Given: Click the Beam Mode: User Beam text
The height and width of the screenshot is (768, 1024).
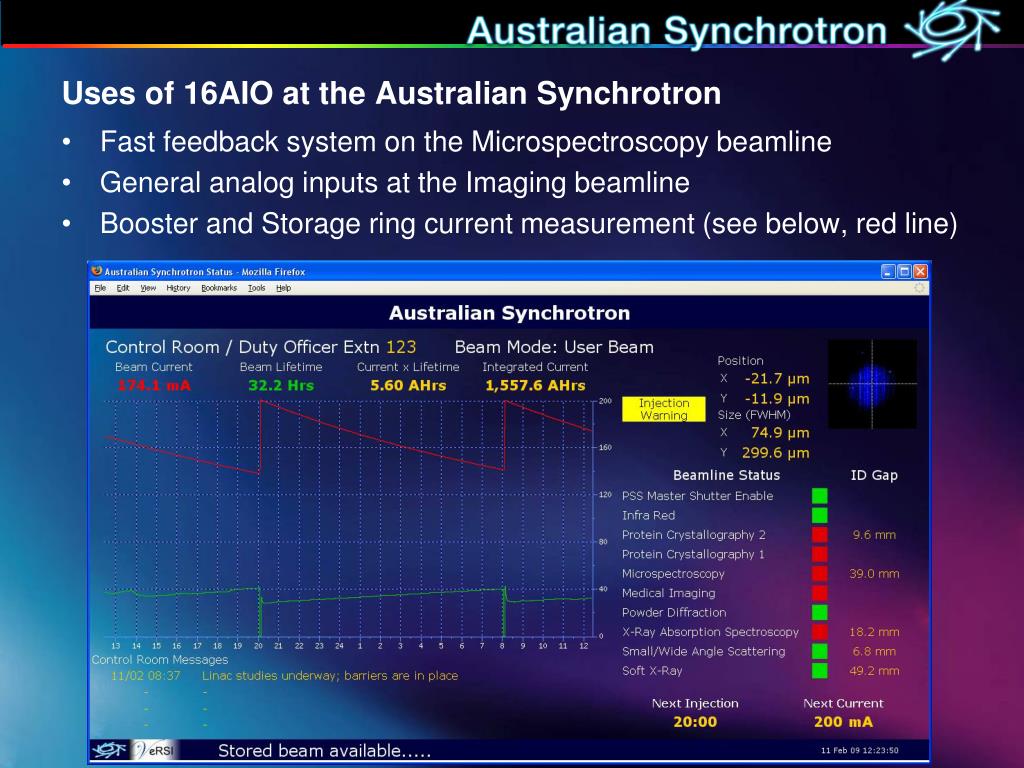Looking at the screenshot, I should click(x=554, y=347).
